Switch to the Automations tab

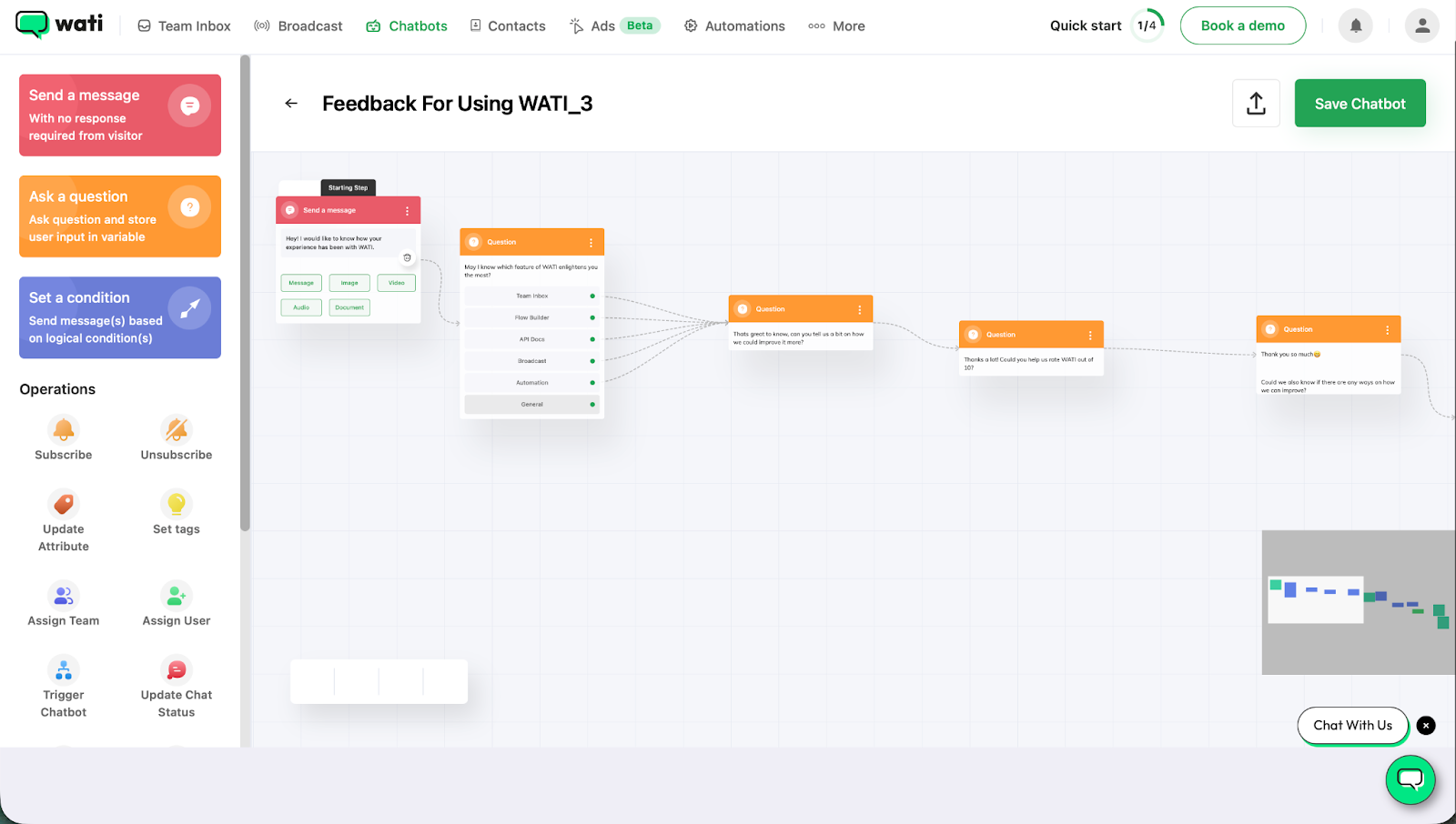pyautogui.click(x=734, y=26)
